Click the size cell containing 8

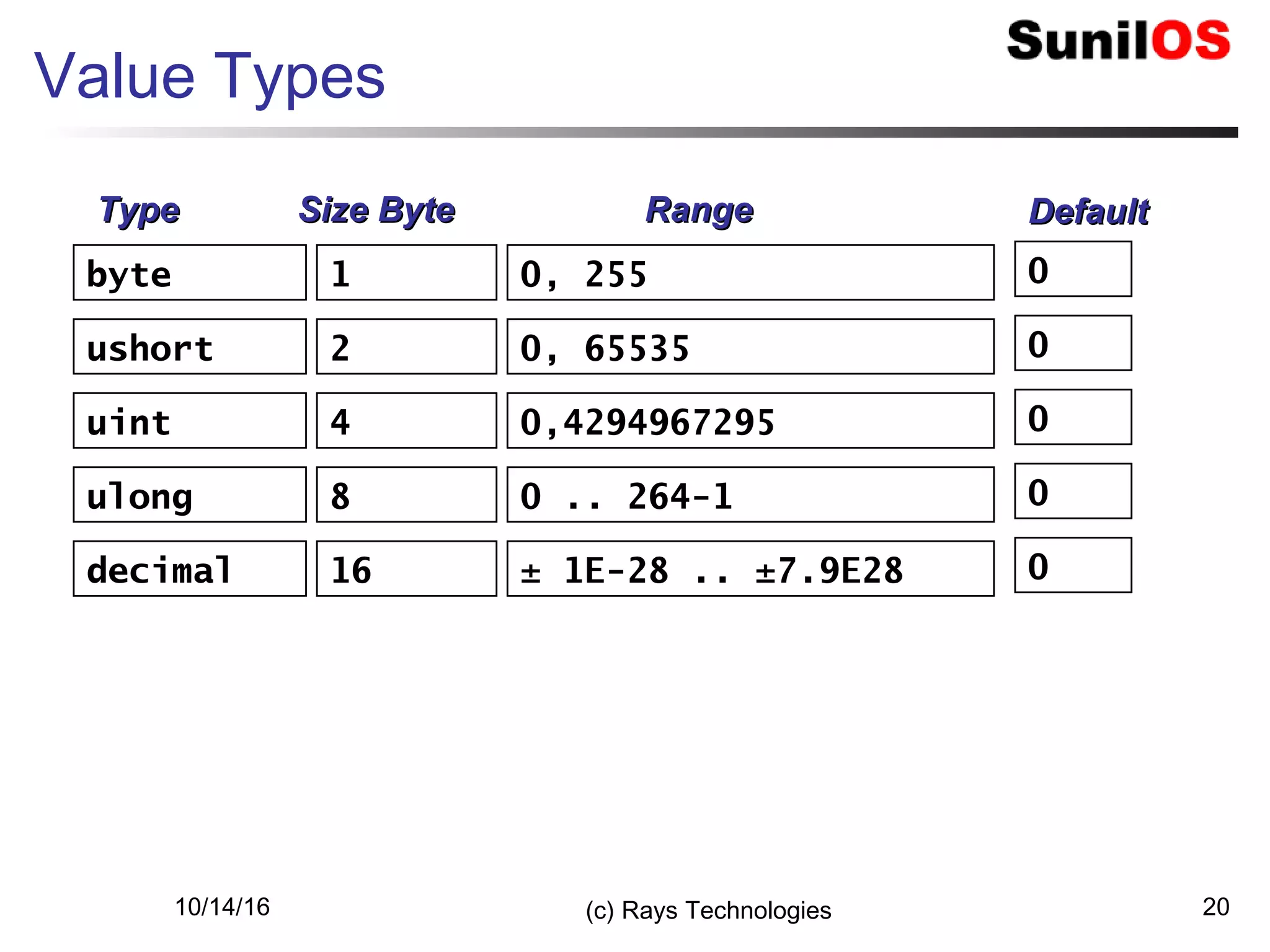coord(406,495)
